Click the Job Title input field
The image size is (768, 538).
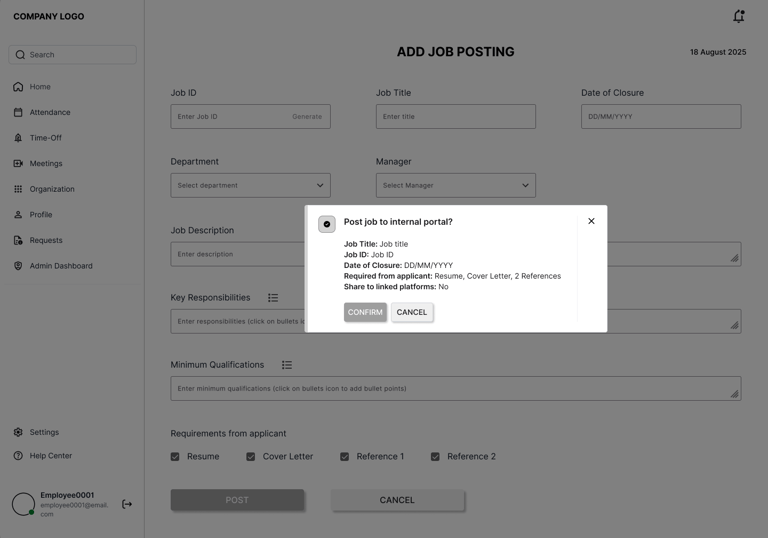(455, 116)
